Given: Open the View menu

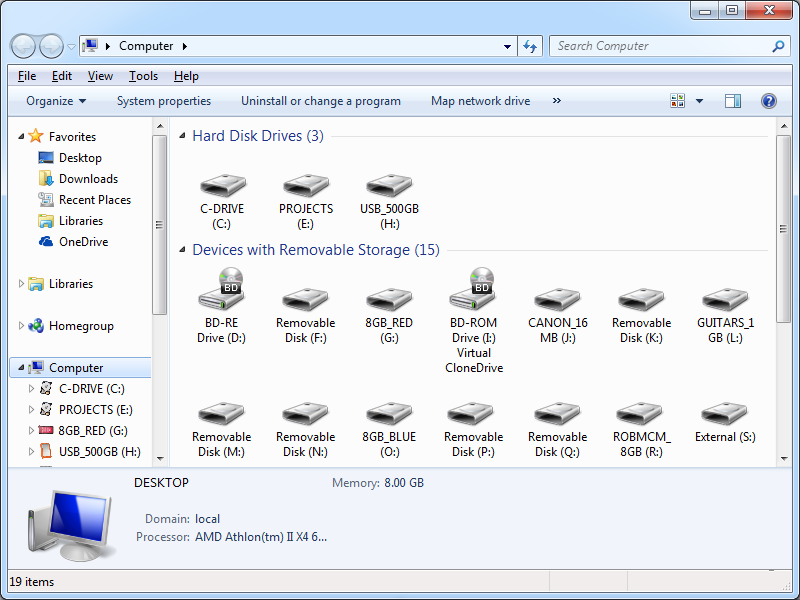Looking at the screenshot, I should coord(100,76).
